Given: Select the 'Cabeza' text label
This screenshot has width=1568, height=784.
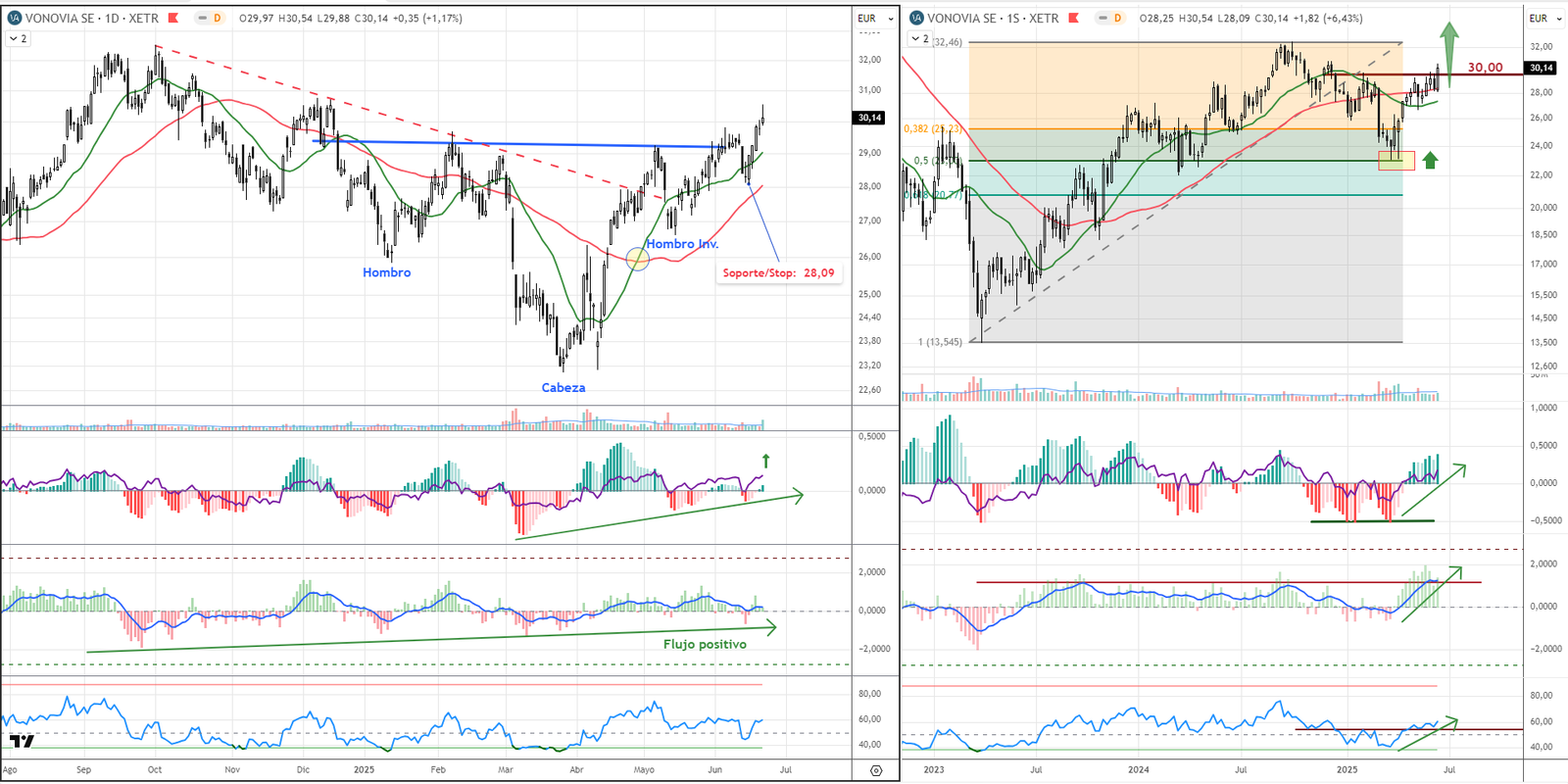Looking at the screenshot, I should click(x=563, y=387).
